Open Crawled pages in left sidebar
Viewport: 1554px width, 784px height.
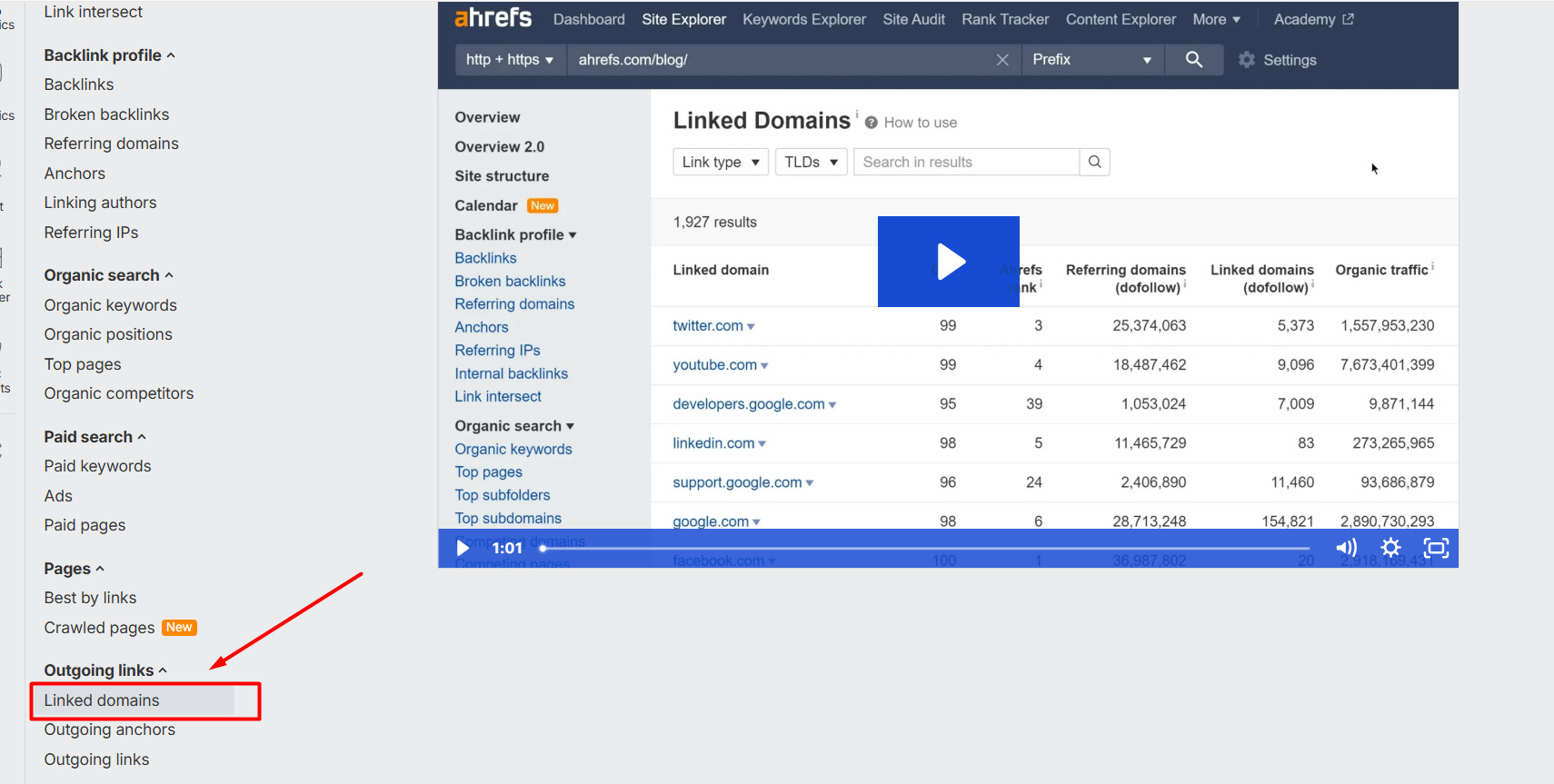coord(99,628)
